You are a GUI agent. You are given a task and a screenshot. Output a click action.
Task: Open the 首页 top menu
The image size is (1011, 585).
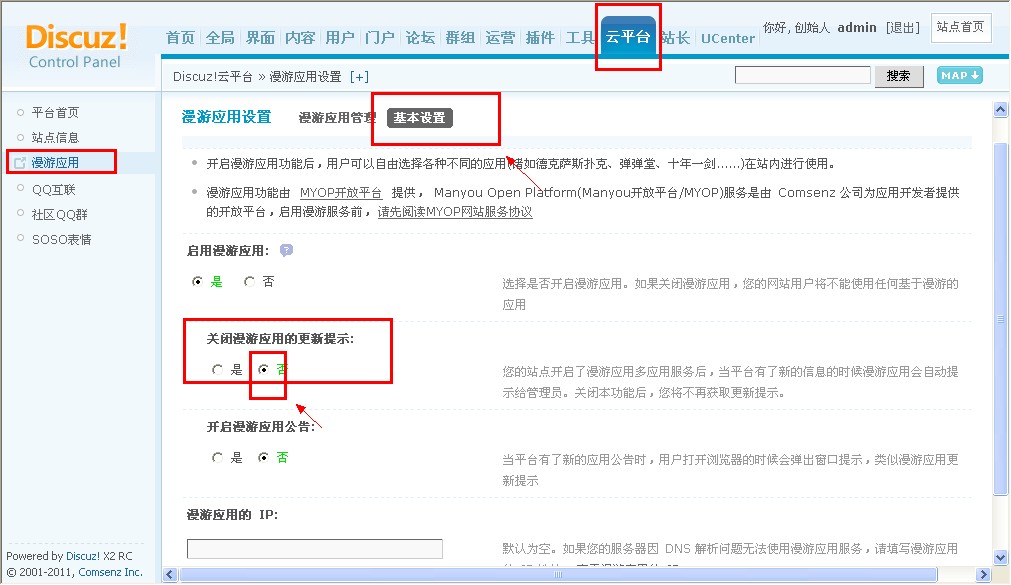180,38
